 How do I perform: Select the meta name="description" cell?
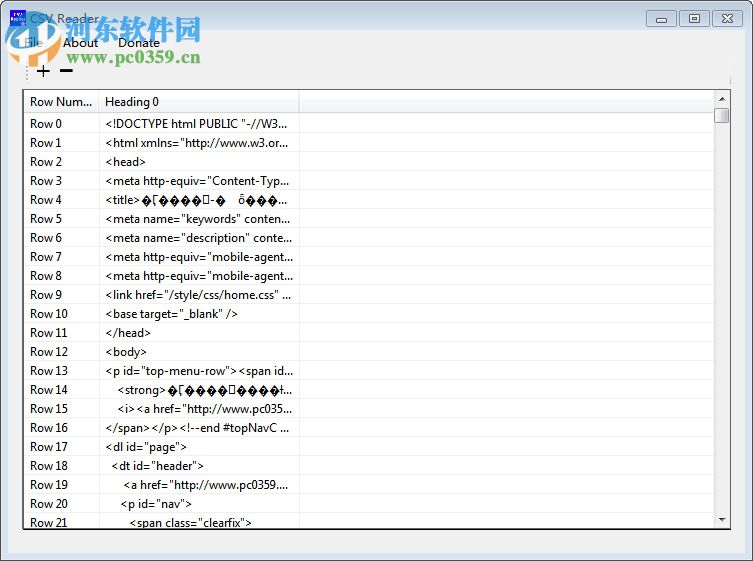[x=199, y=238]
